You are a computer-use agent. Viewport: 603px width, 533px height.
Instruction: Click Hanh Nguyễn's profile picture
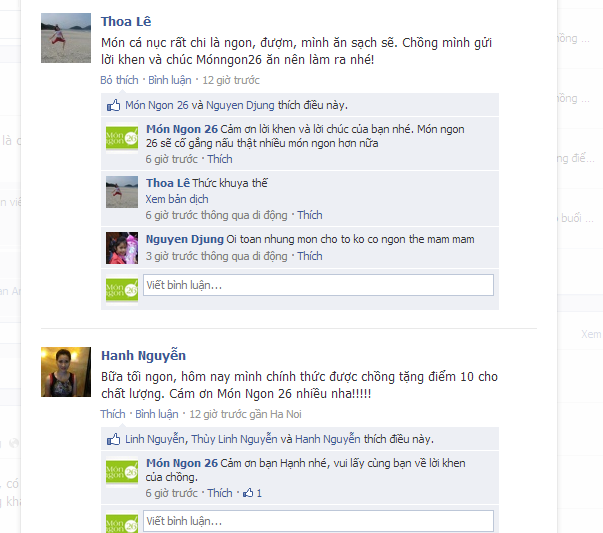[66, 372]
